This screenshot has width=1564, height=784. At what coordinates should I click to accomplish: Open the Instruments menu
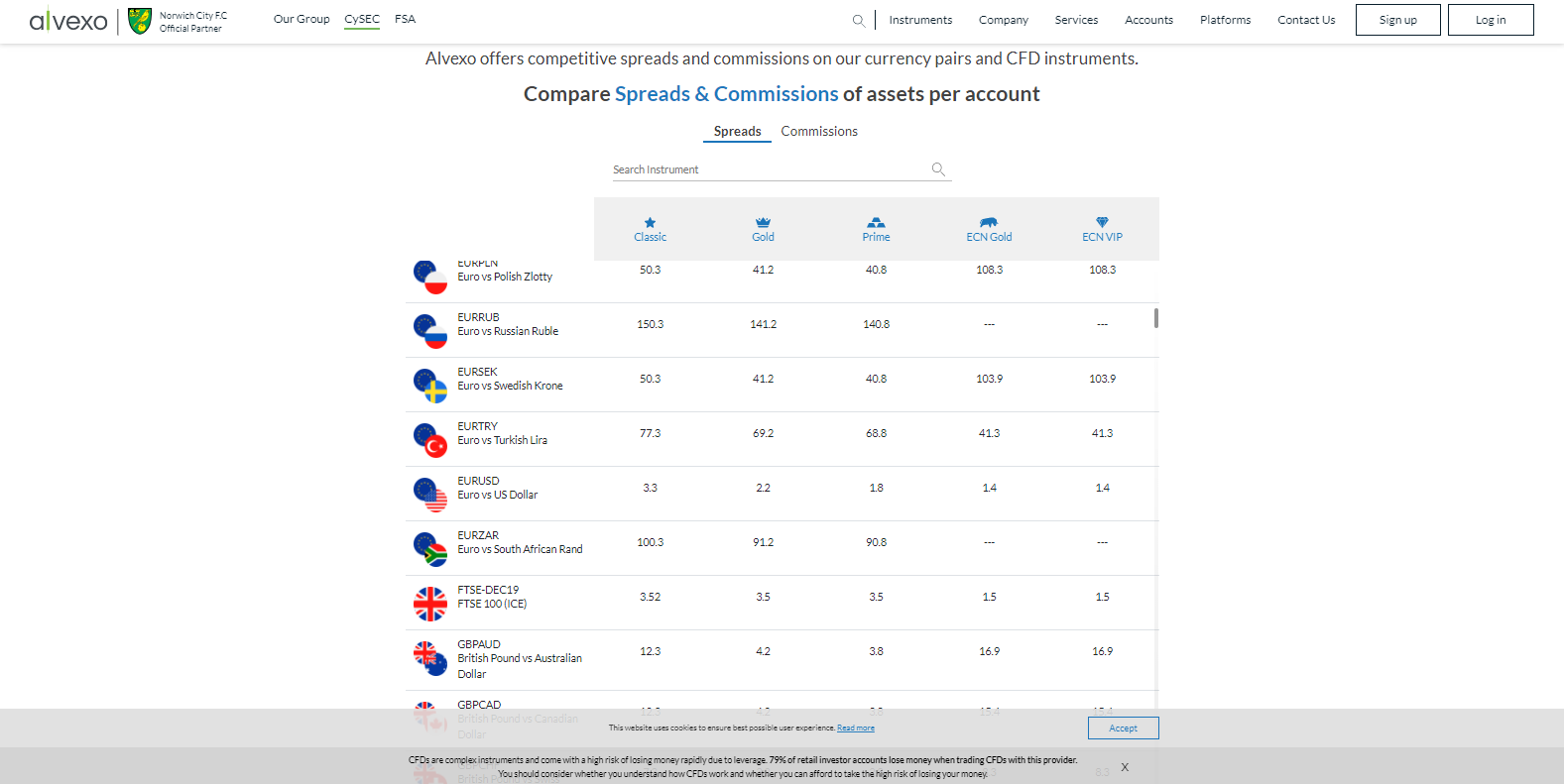(920, 20)
